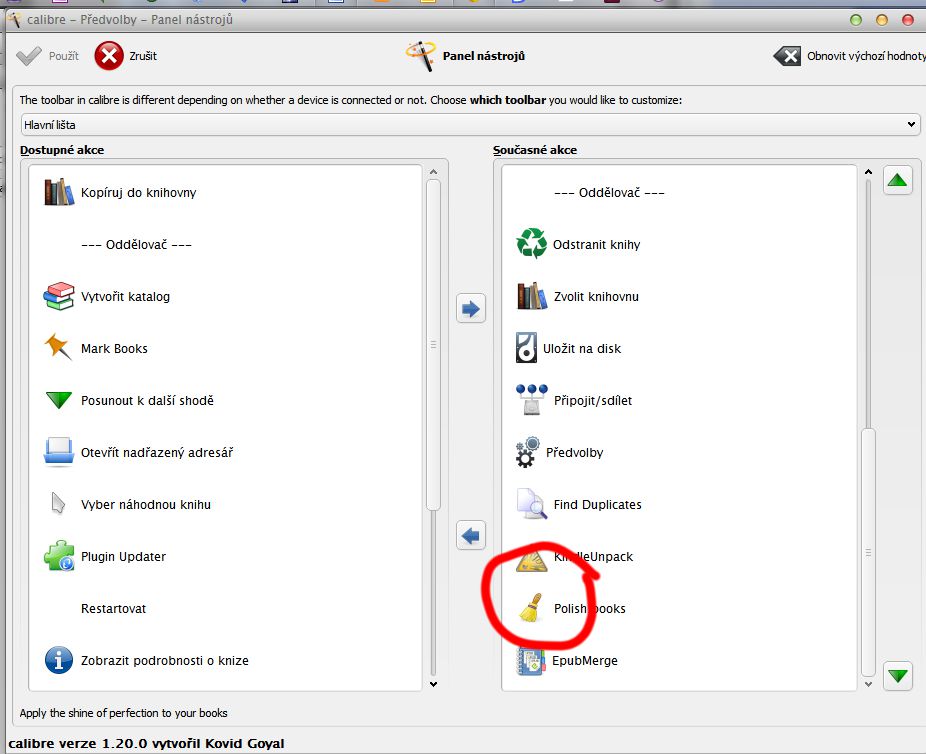Click the Uložit na disk drive icon

[x=526, y=347]
